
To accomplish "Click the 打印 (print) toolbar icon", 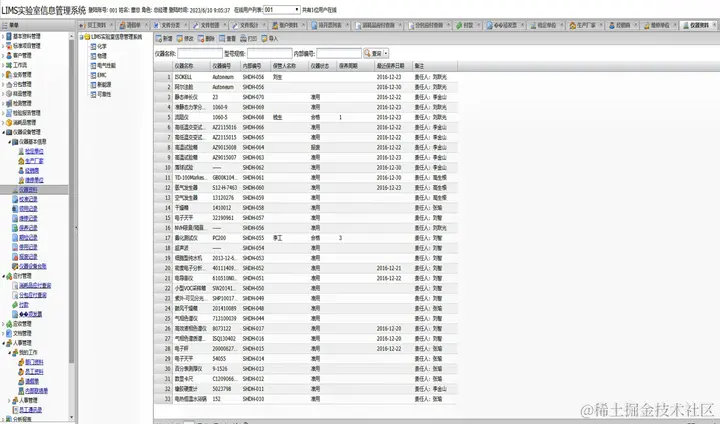I will click(x=243, y=39).
